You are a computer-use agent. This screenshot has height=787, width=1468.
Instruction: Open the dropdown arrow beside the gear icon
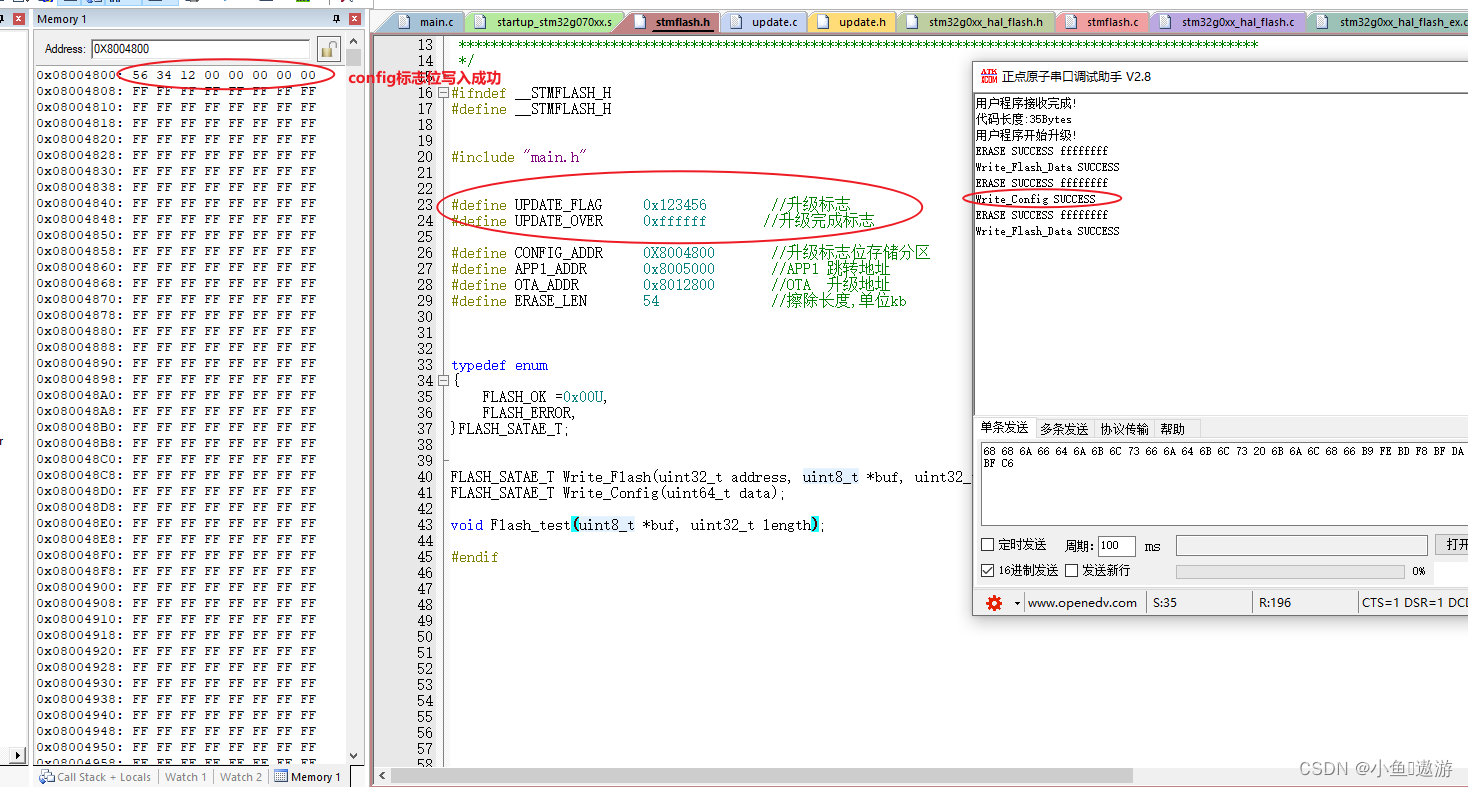click(1017, 603)
